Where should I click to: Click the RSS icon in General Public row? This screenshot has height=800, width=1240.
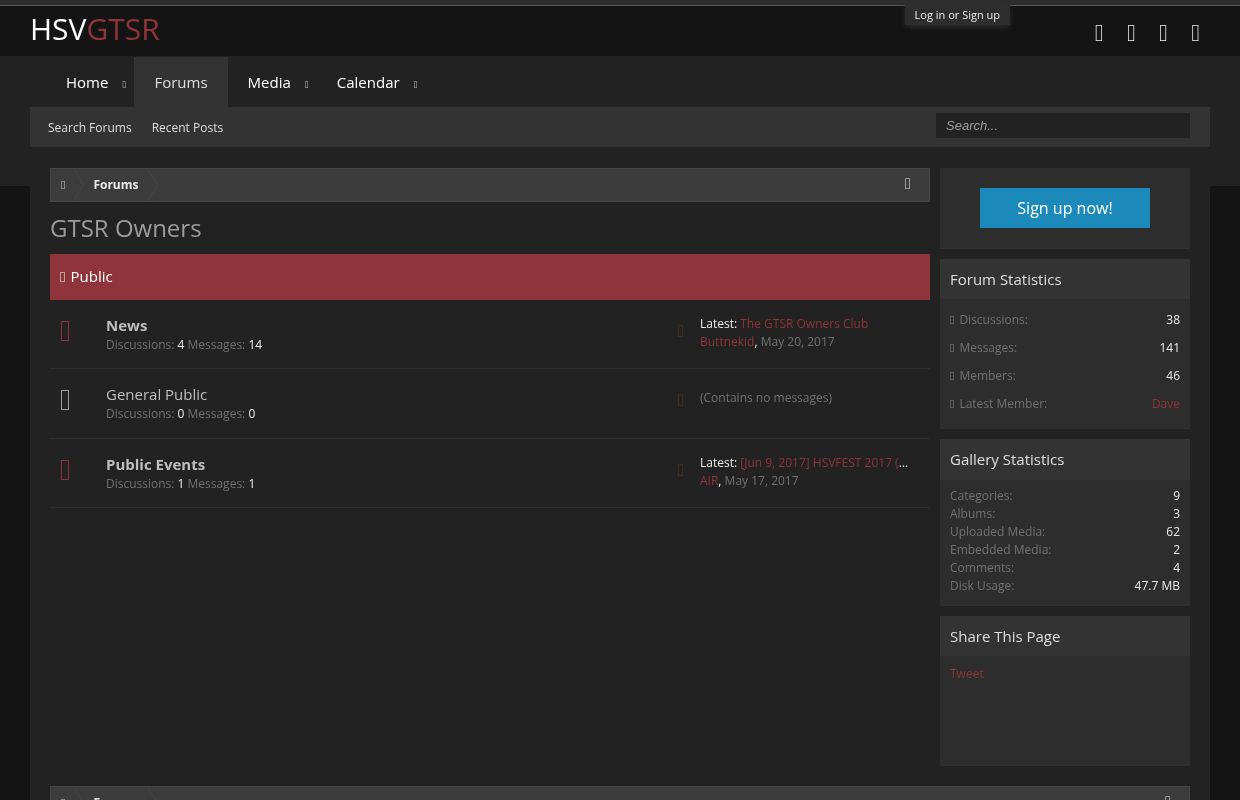tap(681, 400)
